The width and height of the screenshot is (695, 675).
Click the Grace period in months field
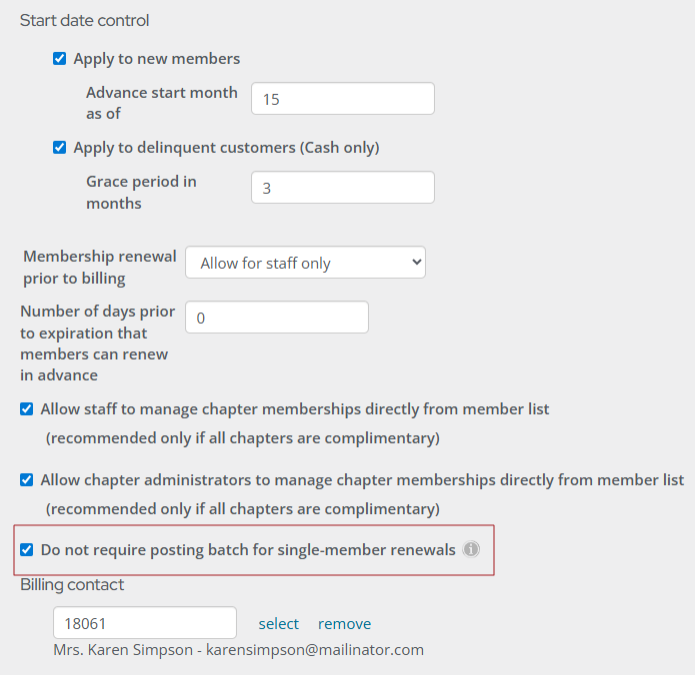pyautogui.click(x=342, y=188)
